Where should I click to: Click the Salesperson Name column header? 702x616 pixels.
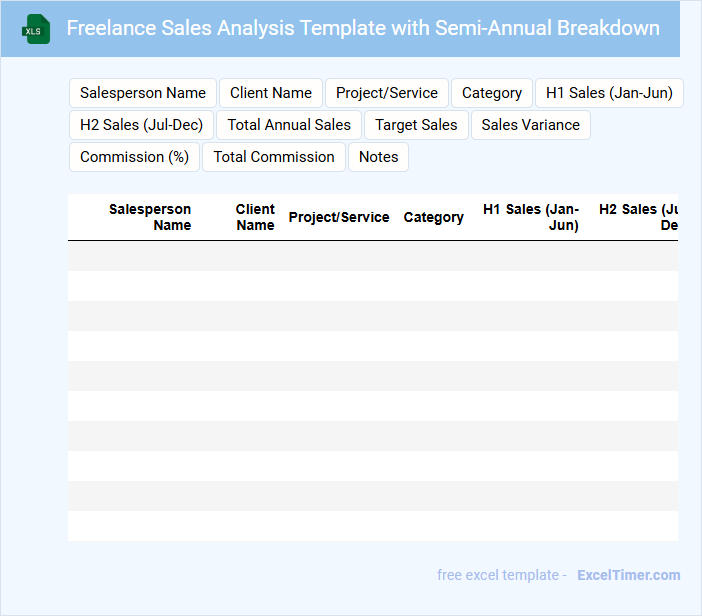[x=150, y=217]
